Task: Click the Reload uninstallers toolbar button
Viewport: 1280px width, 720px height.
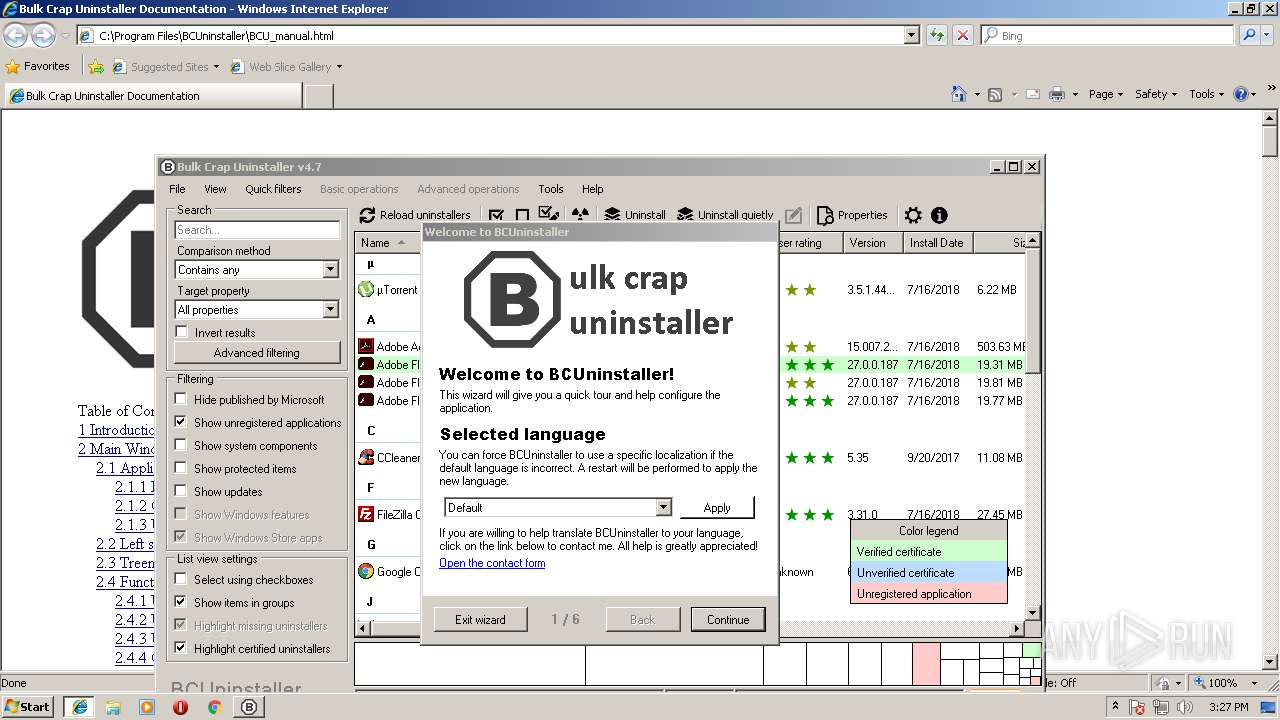Action: coord(415,215)
